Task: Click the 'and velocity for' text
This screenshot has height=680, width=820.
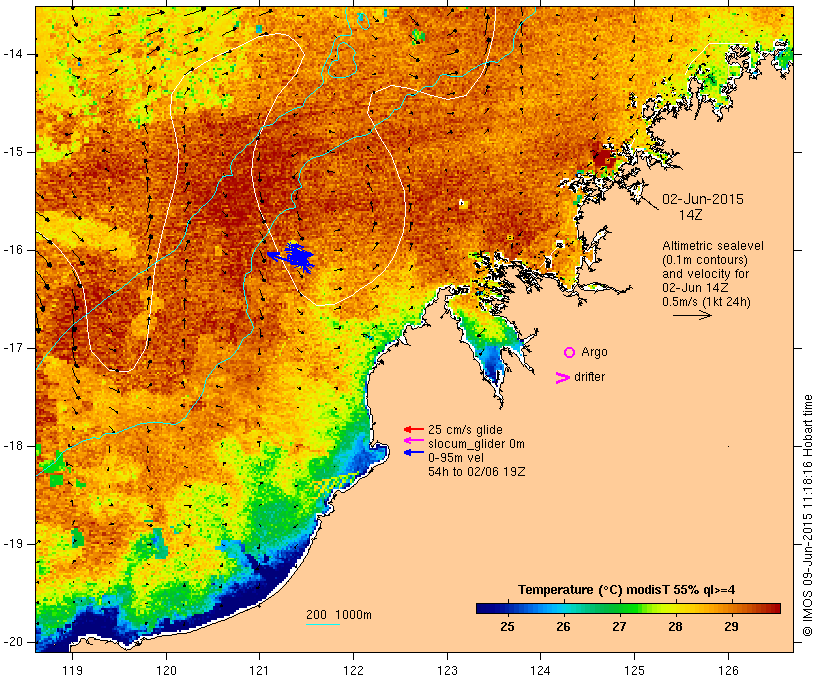Action: (705, 274)
